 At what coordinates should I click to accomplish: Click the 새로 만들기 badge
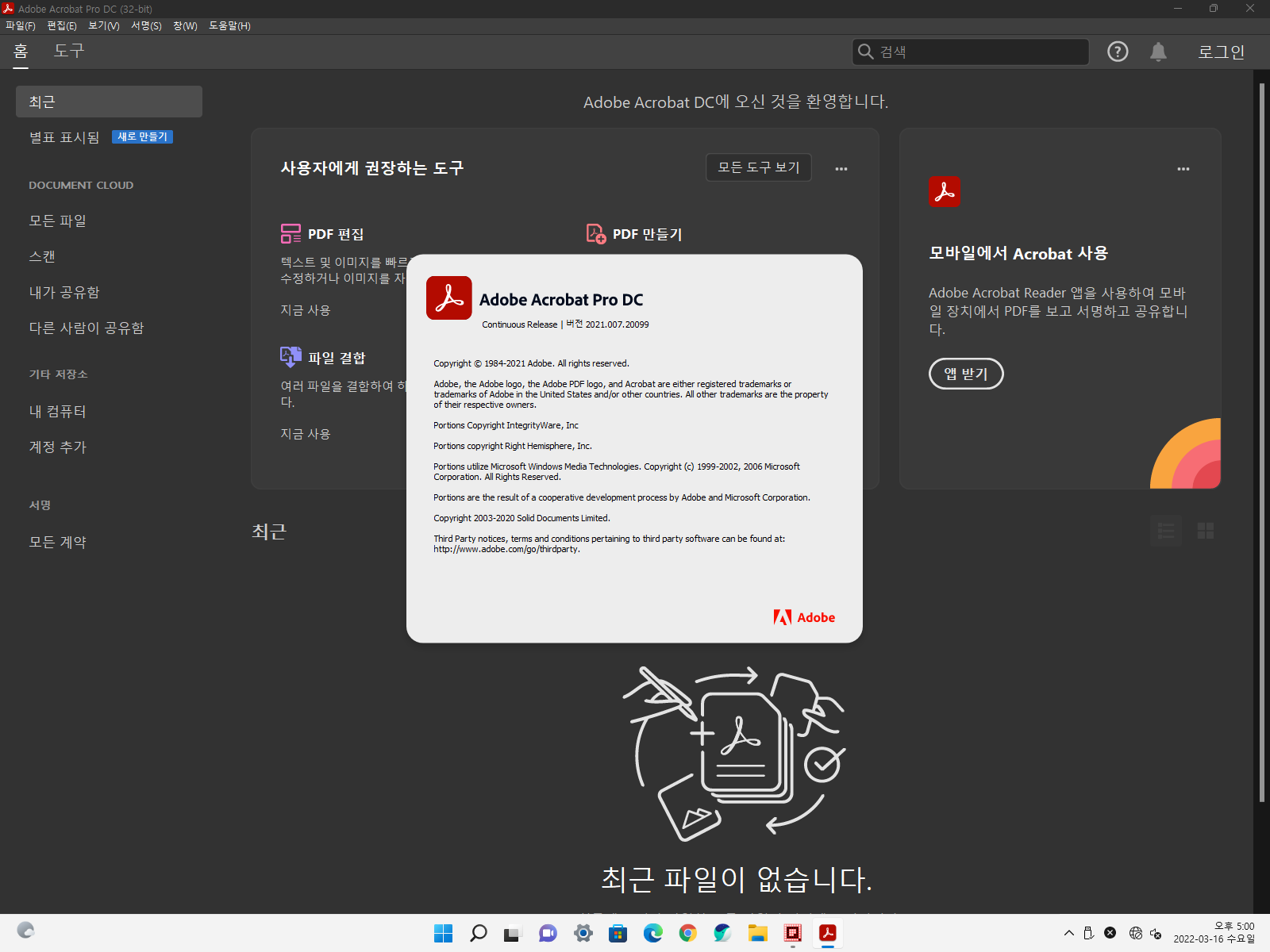tap(142, 137)
